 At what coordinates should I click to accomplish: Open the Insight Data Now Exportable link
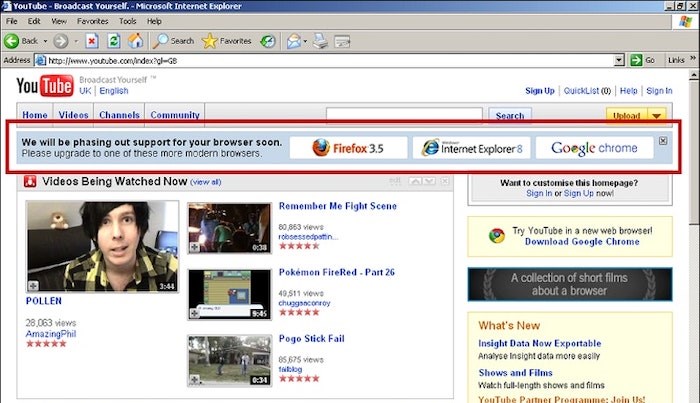click(x=539, y=343)
